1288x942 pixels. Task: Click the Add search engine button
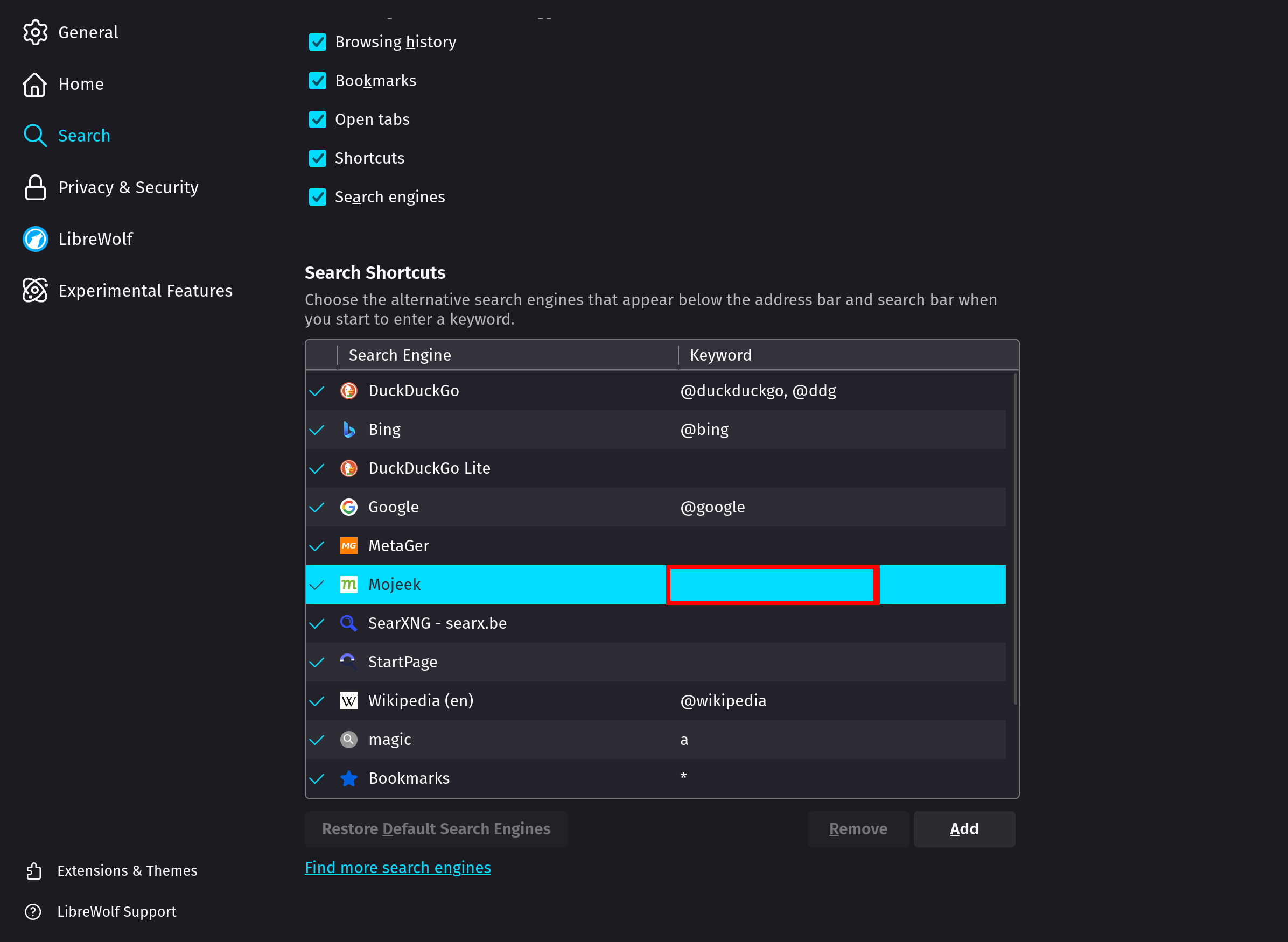(x=964, y=829)
